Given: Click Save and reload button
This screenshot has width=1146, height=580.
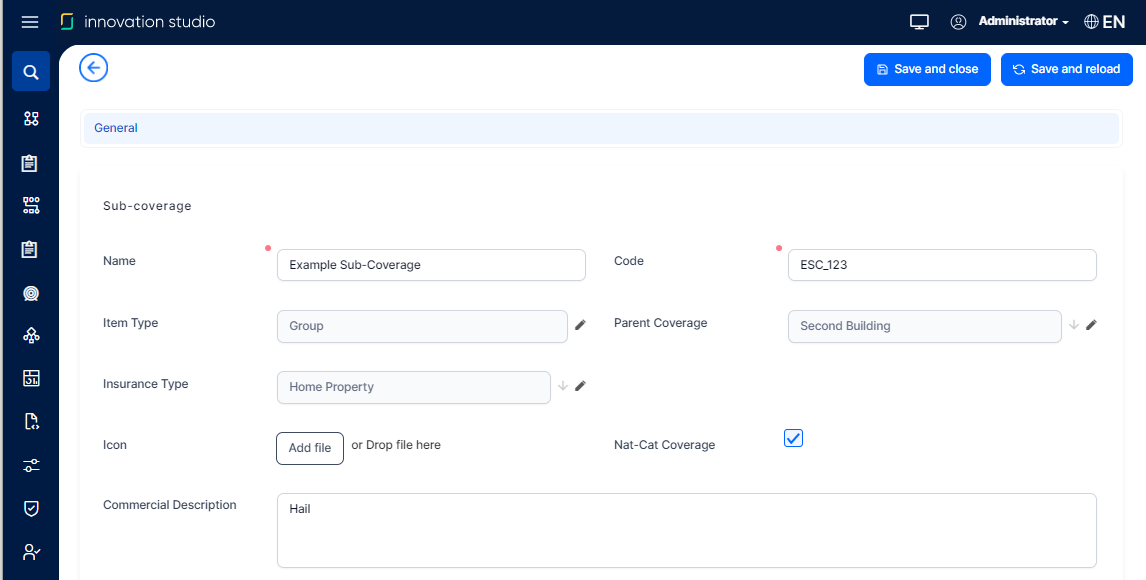Looking at the screenshot, I should [x=1066, y=69].
